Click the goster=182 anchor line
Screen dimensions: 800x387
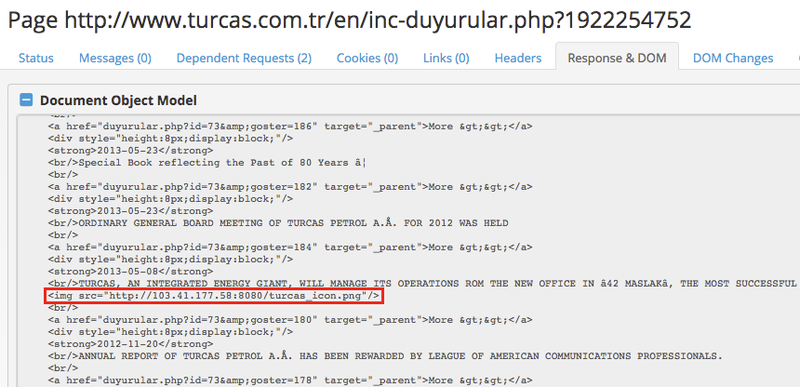(290, 187)
